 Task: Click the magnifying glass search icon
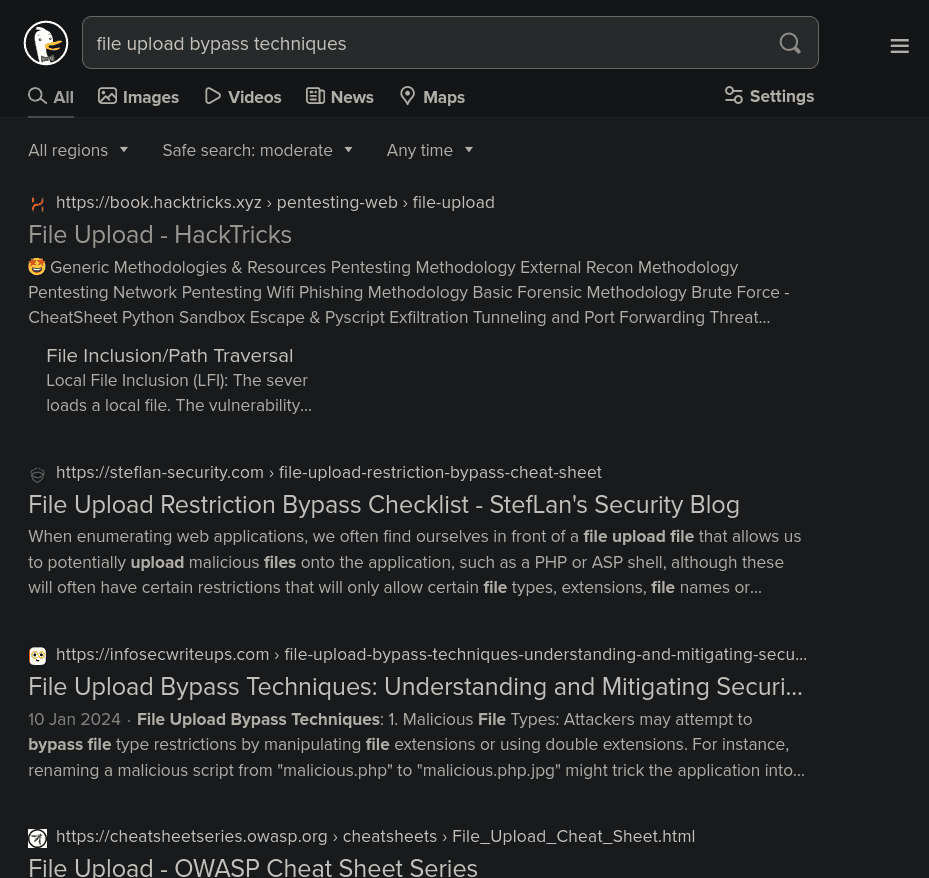790,43
